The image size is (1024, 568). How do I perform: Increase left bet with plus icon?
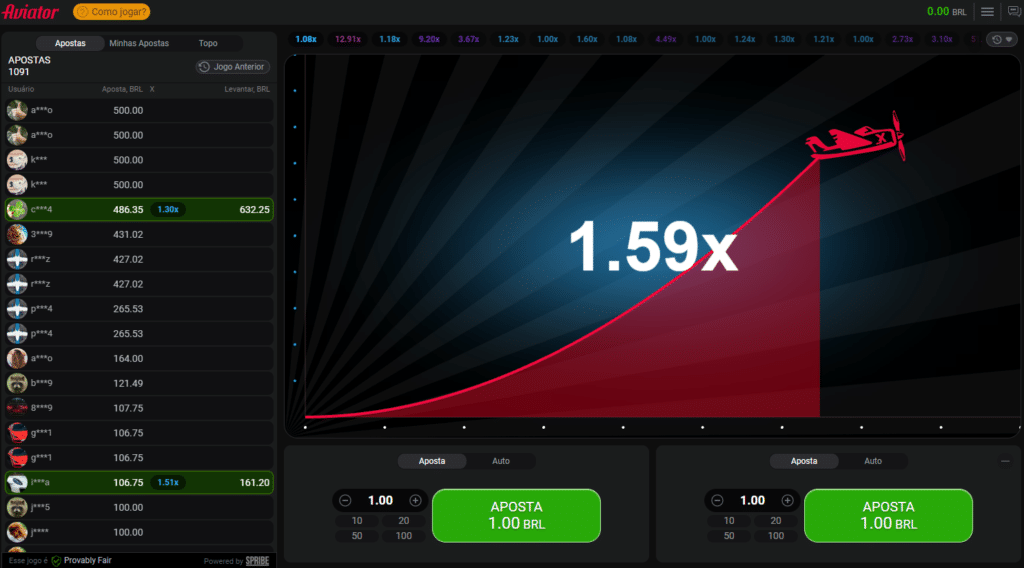point(415,500)
